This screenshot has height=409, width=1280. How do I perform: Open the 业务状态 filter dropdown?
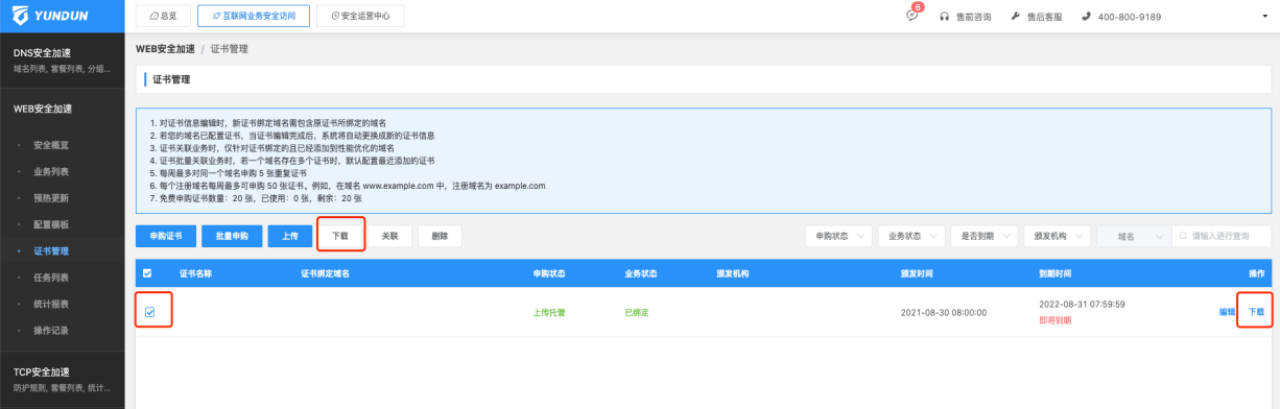[911, 236]
